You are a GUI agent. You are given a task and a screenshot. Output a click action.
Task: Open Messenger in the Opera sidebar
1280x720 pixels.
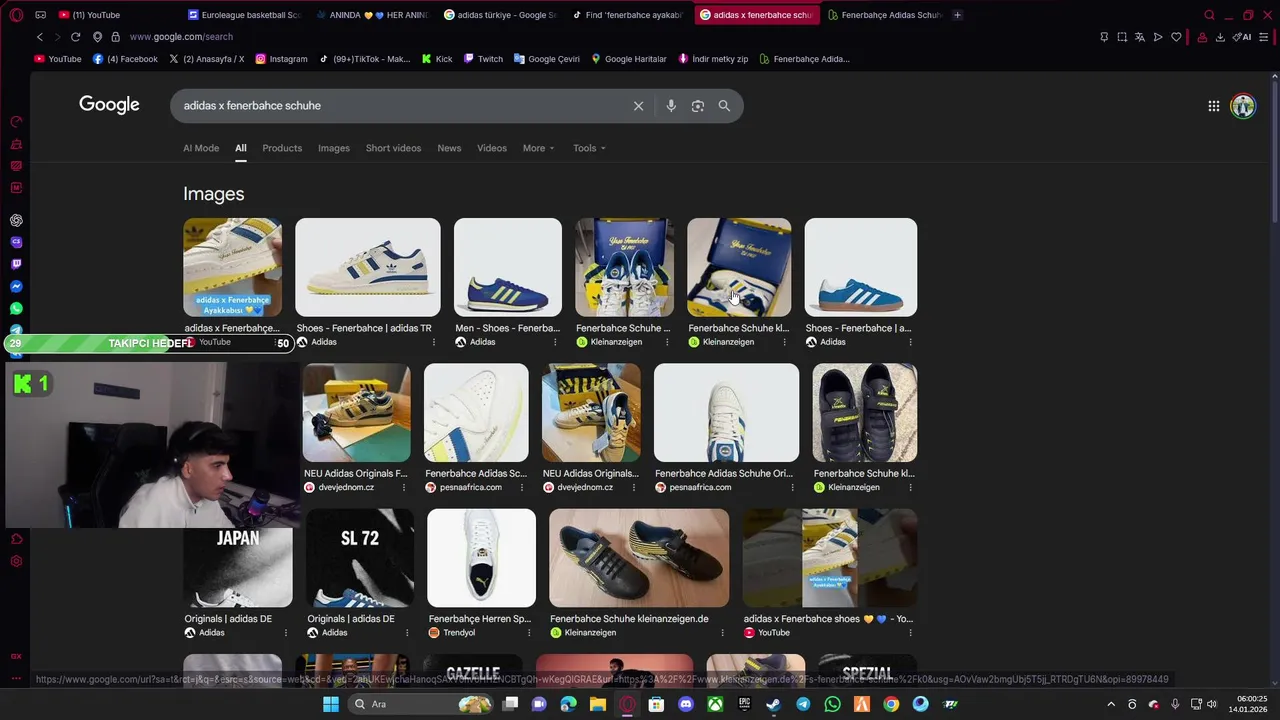(x=16, y=286)
